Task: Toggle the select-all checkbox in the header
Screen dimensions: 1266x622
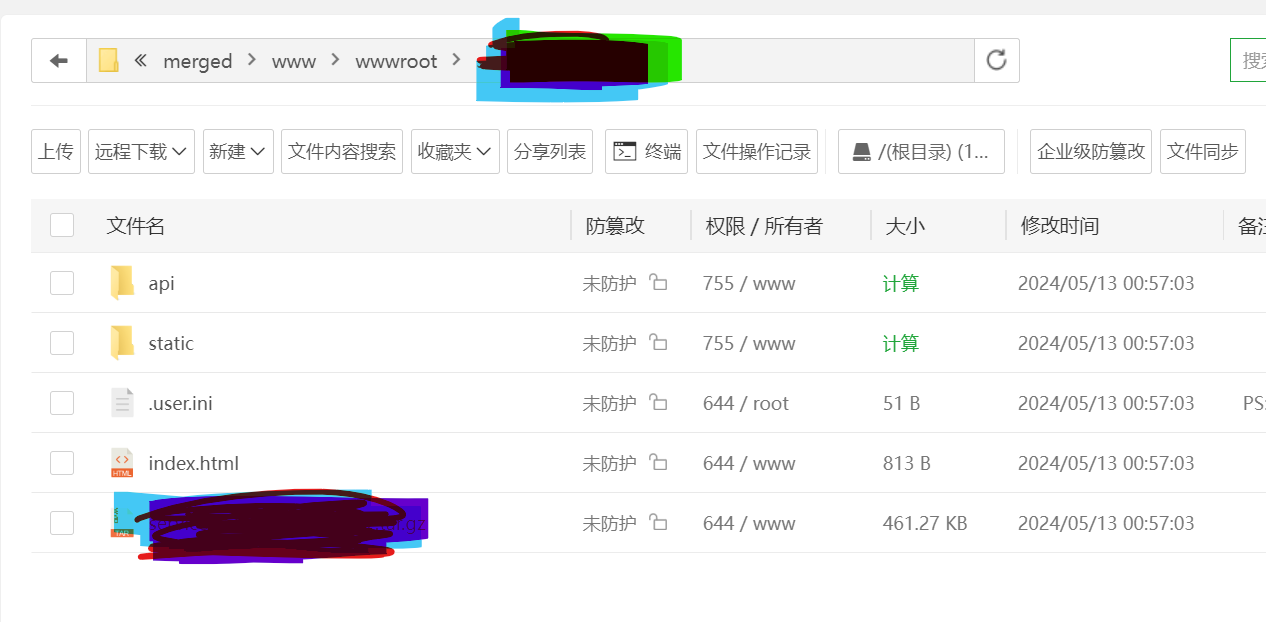Action: pyautogui.click(x=62, y=225)
